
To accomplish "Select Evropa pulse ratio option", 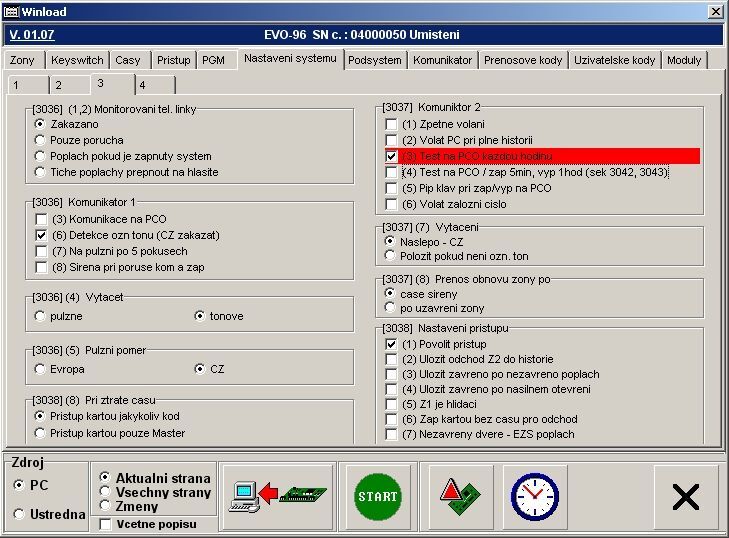I will tap(40, 369).
